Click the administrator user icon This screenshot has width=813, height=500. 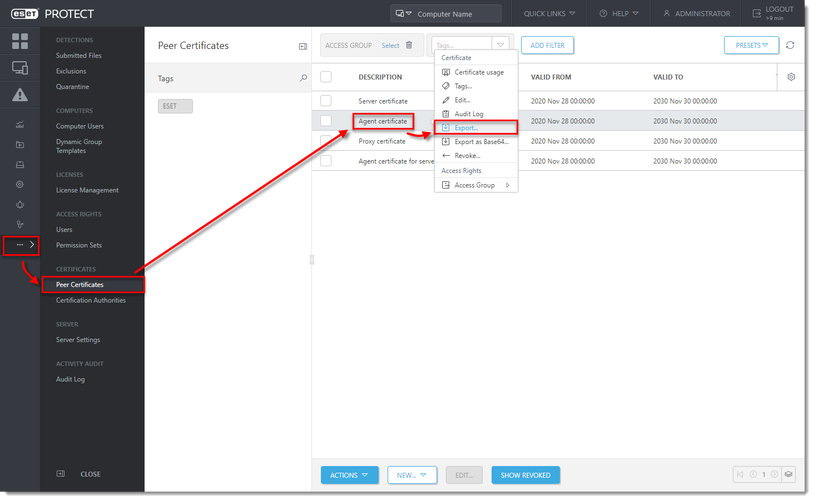click(667, 13)
